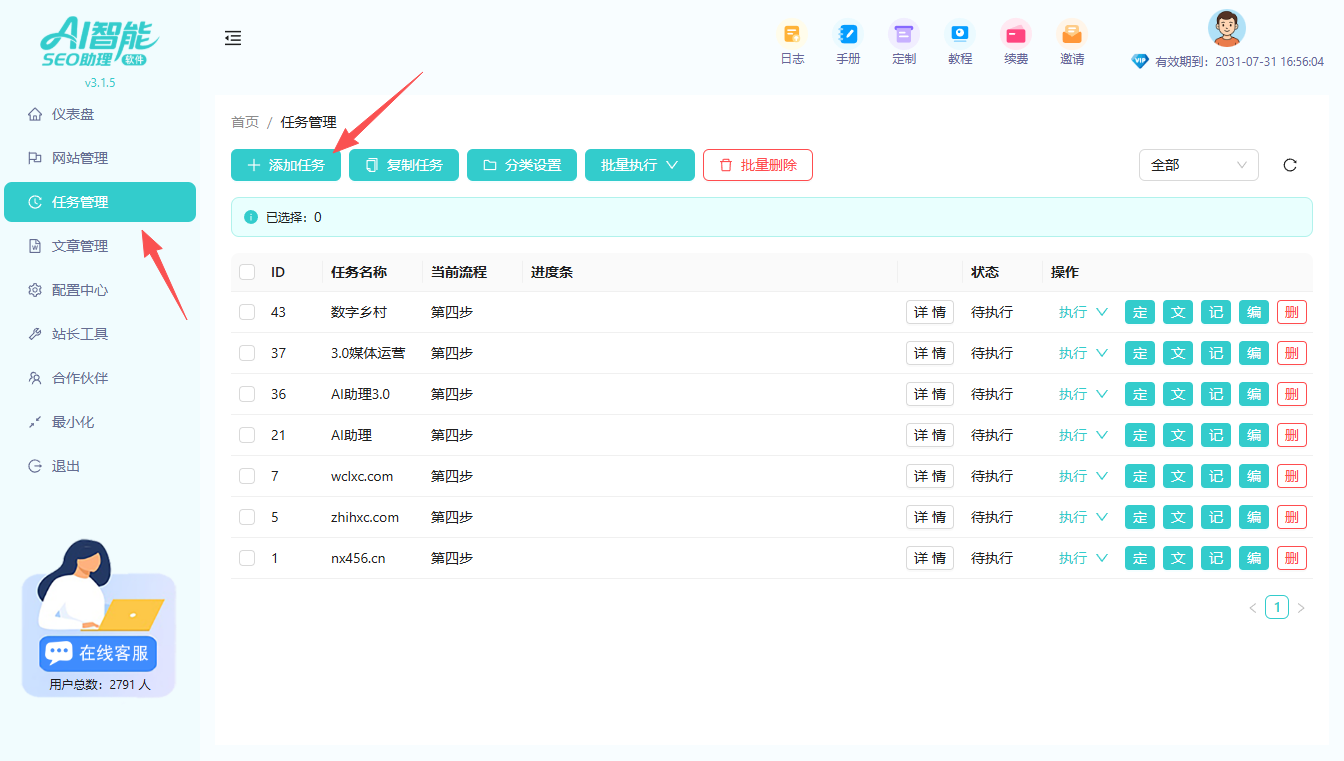Click the 添加任务 button

(286, 165)
